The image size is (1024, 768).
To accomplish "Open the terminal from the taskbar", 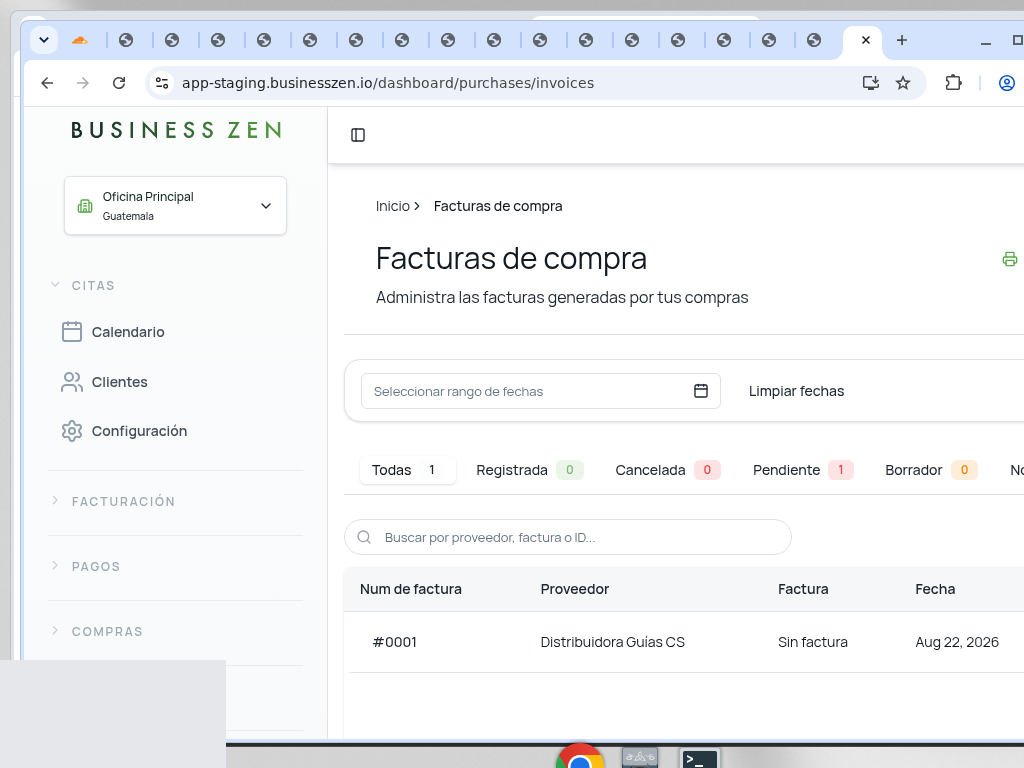I will click(699, 758).
